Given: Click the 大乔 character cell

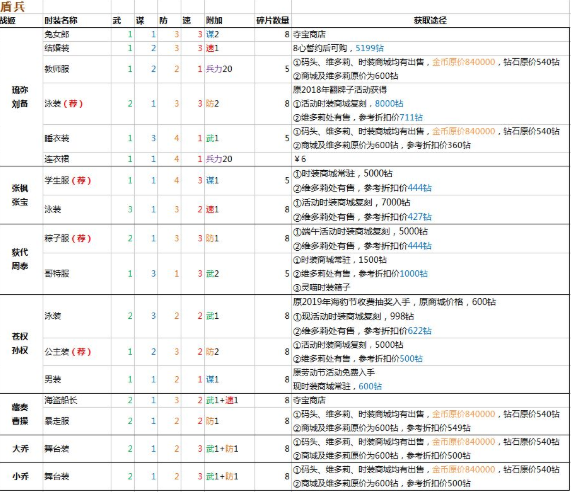Looking at the screenshot, I should click(x=20, y=448).
